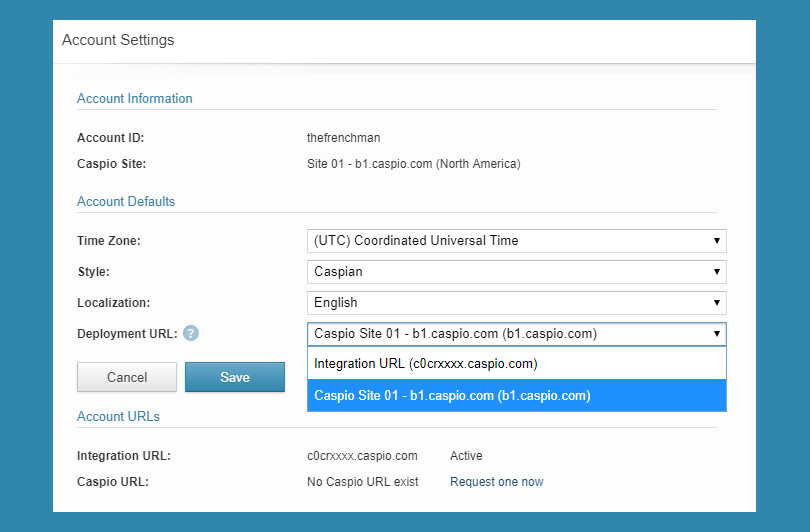
Task: Click the Time Zone dropdown arrow
Action: (716, 241)
